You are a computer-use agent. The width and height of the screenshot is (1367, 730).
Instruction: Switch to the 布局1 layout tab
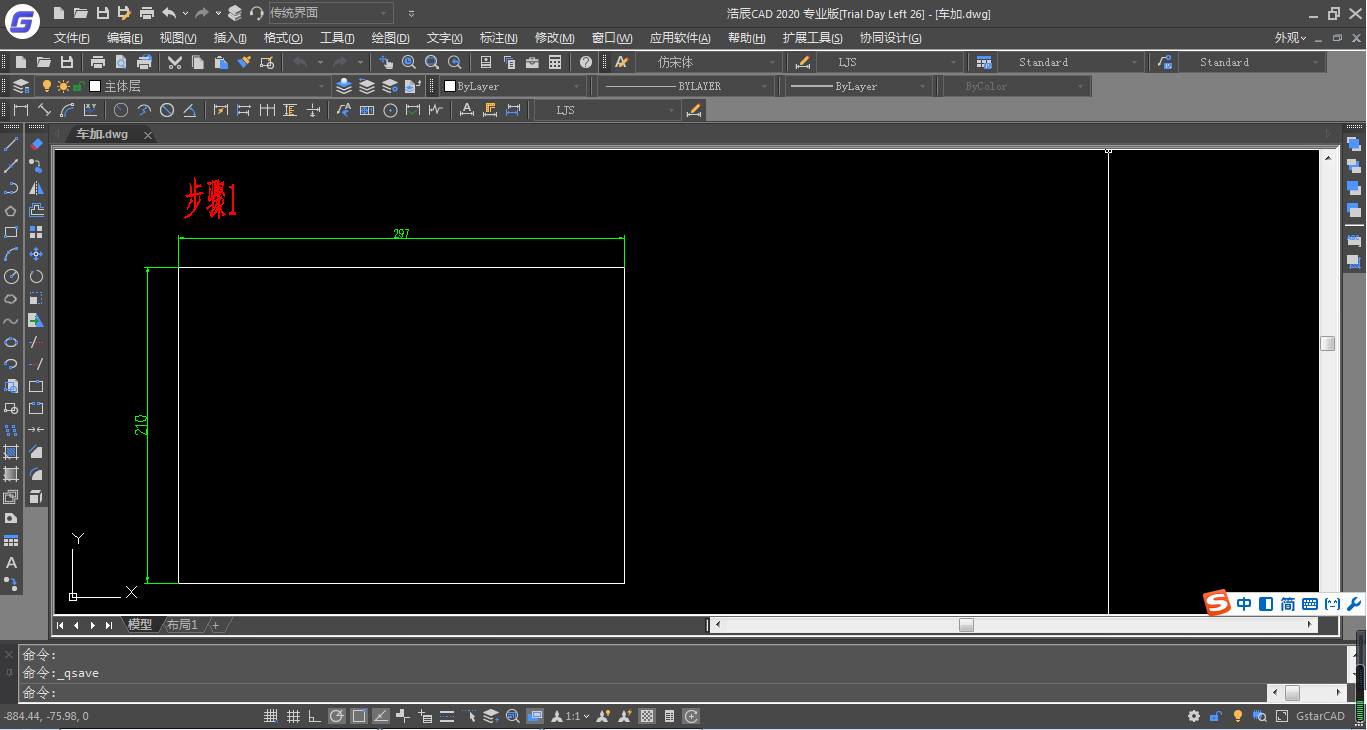[x=182, y=625]
